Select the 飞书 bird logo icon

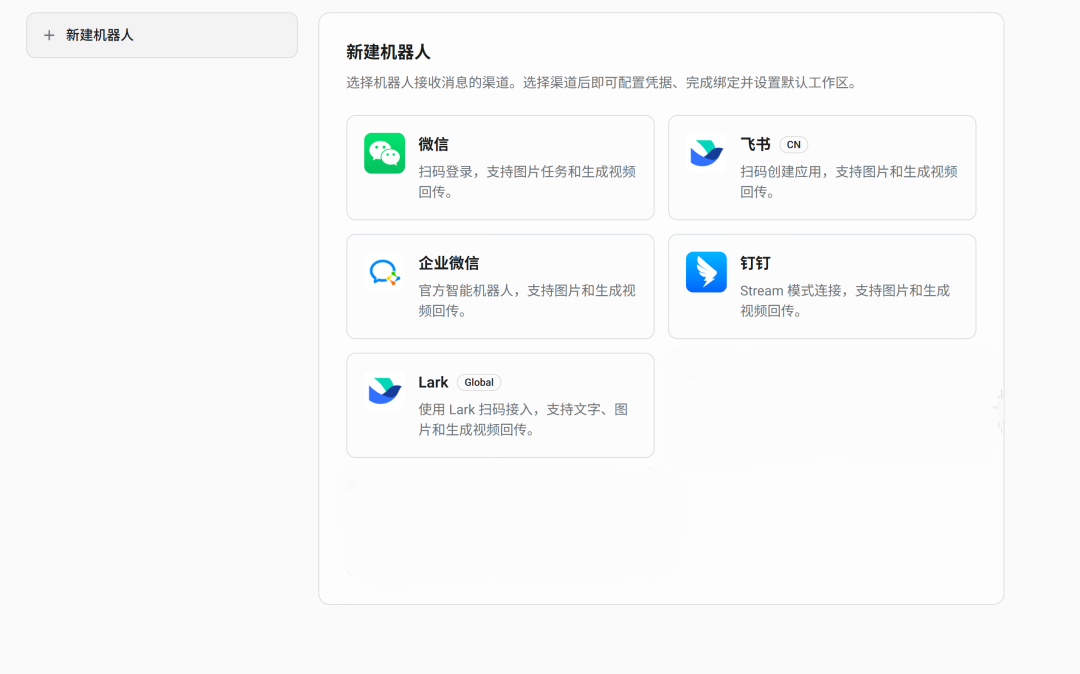tap(706, 153)
